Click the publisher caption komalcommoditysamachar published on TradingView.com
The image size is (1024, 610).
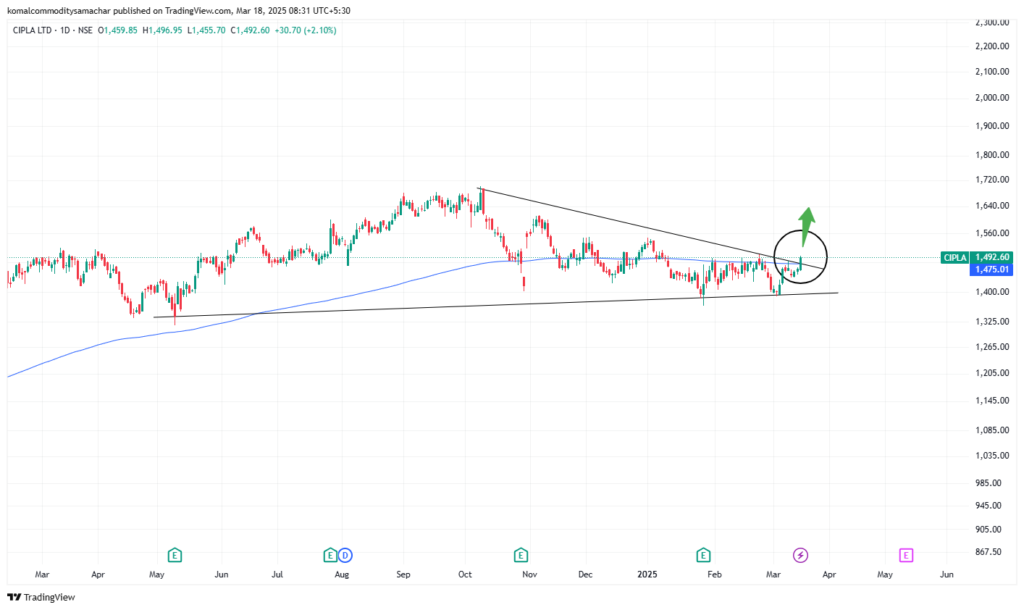pyautogui.click(x=120, y=10)
